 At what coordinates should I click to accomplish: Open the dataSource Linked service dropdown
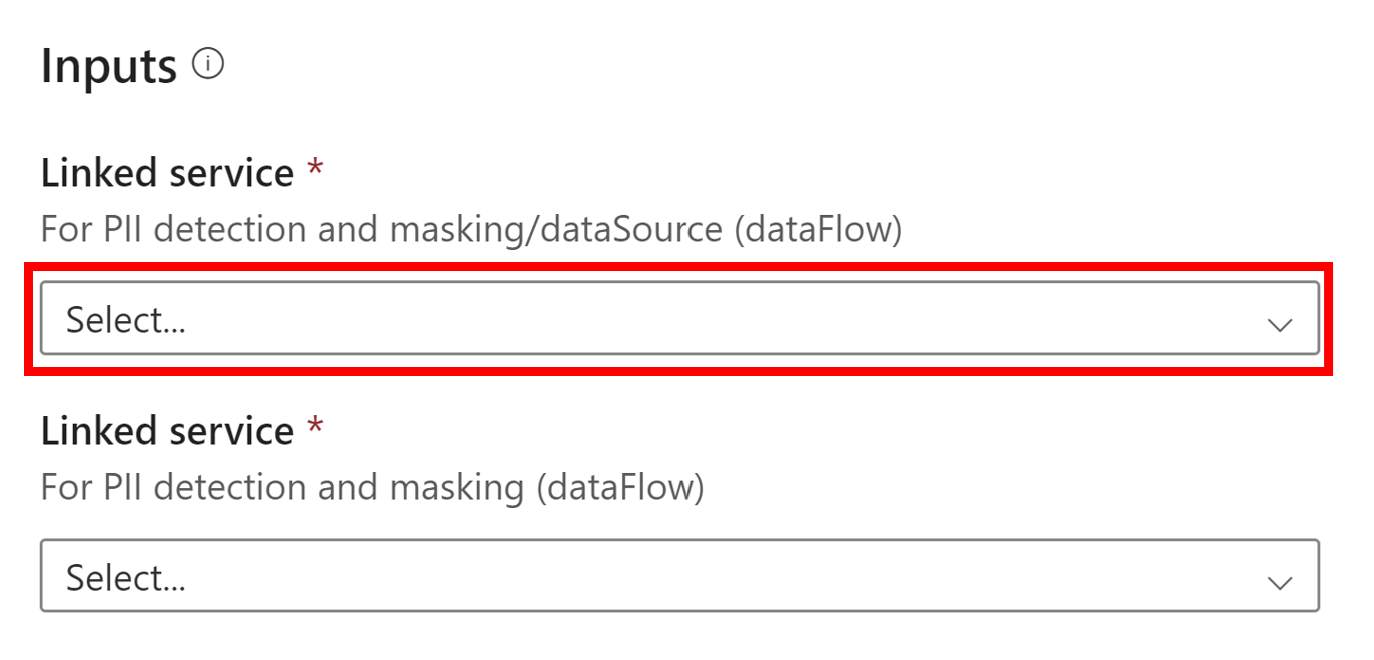[x=679, y=319]
